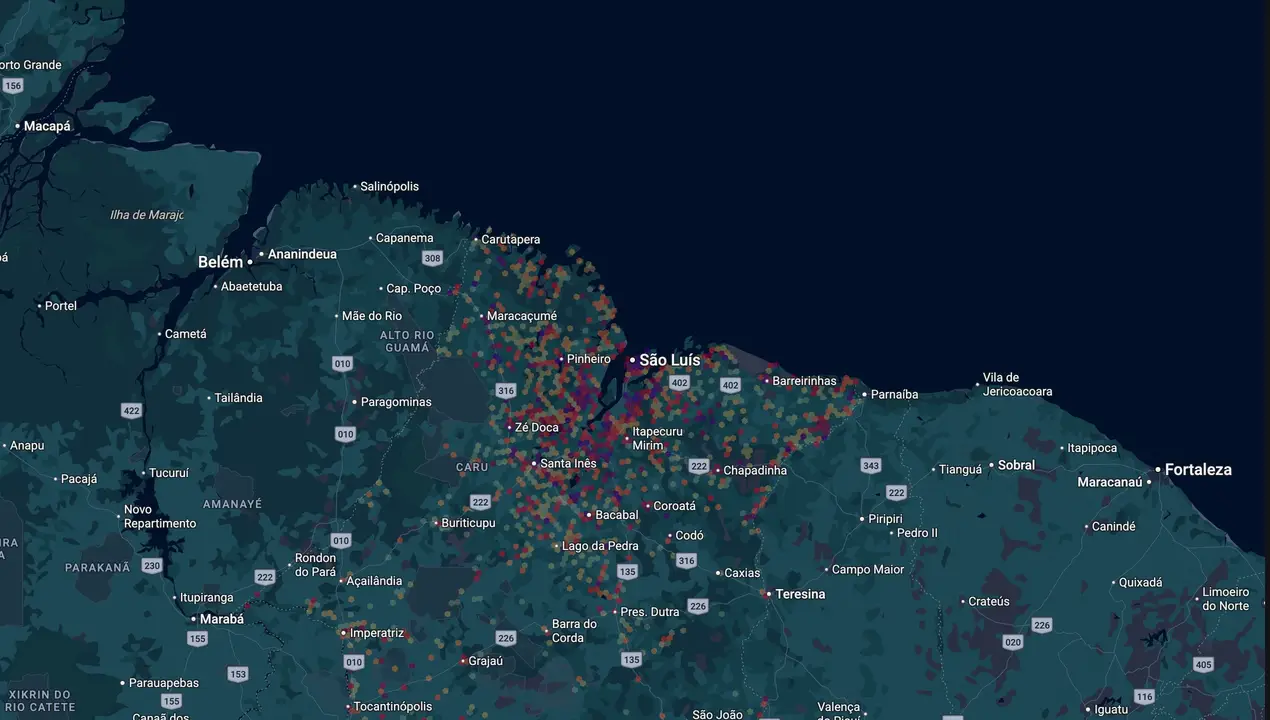Click the 153 route shield

click(x=237, y=674)
